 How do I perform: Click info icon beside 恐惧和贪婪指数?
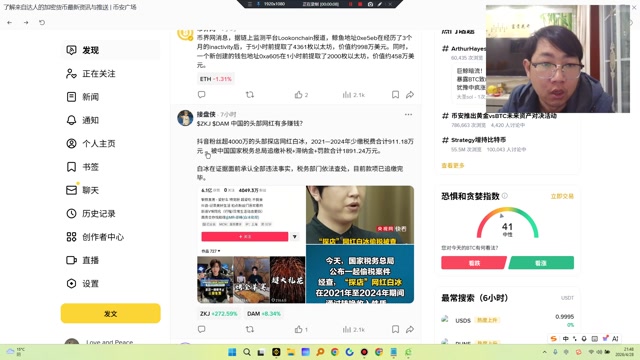(505, 196)
